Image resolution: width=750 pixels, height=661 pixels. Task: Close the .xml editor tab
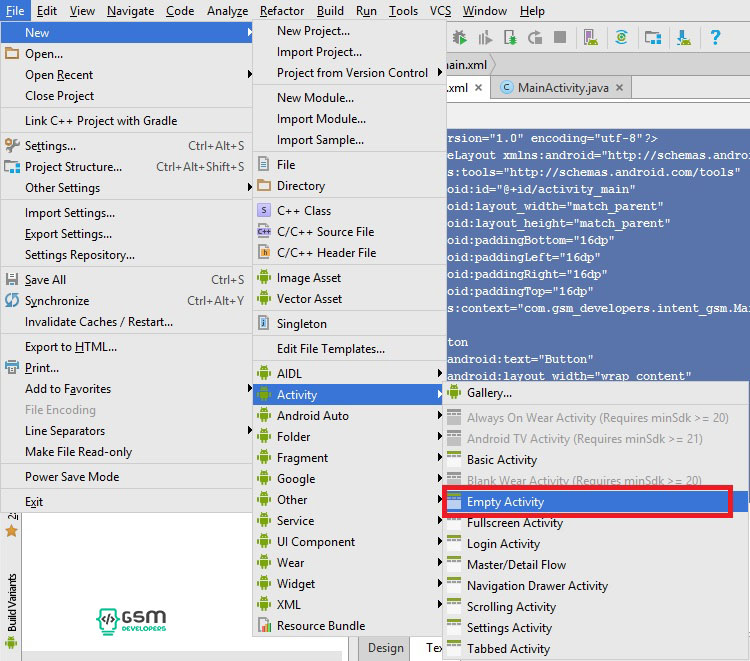point(478,88)
